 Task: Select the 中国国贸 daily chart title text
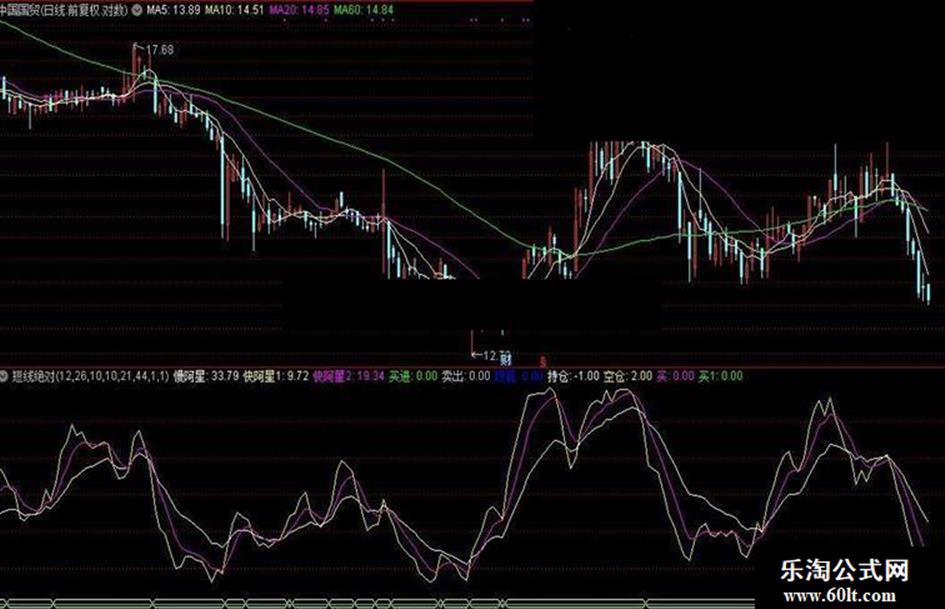click(x=64, y=10)
